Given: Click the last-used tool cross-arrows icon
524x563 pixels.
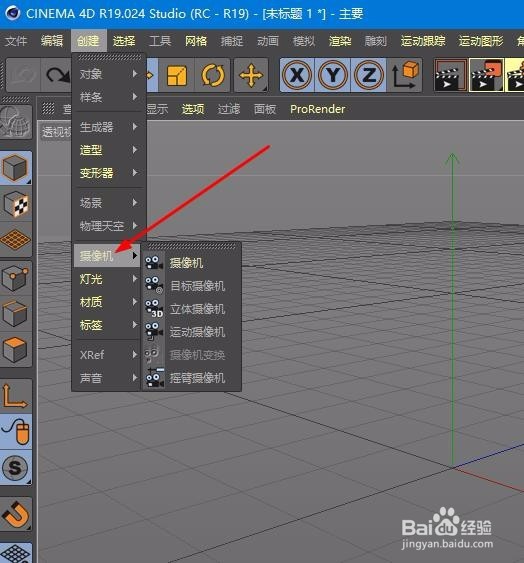Looking at the screenshot, I should [x=251, y=75].
